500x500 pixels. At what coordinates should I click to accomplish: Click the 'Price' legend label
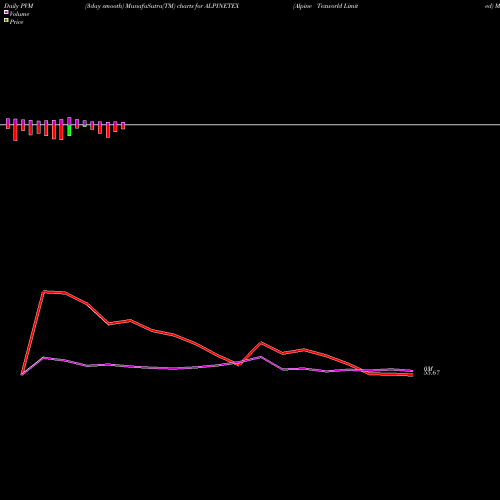point(16,22)
